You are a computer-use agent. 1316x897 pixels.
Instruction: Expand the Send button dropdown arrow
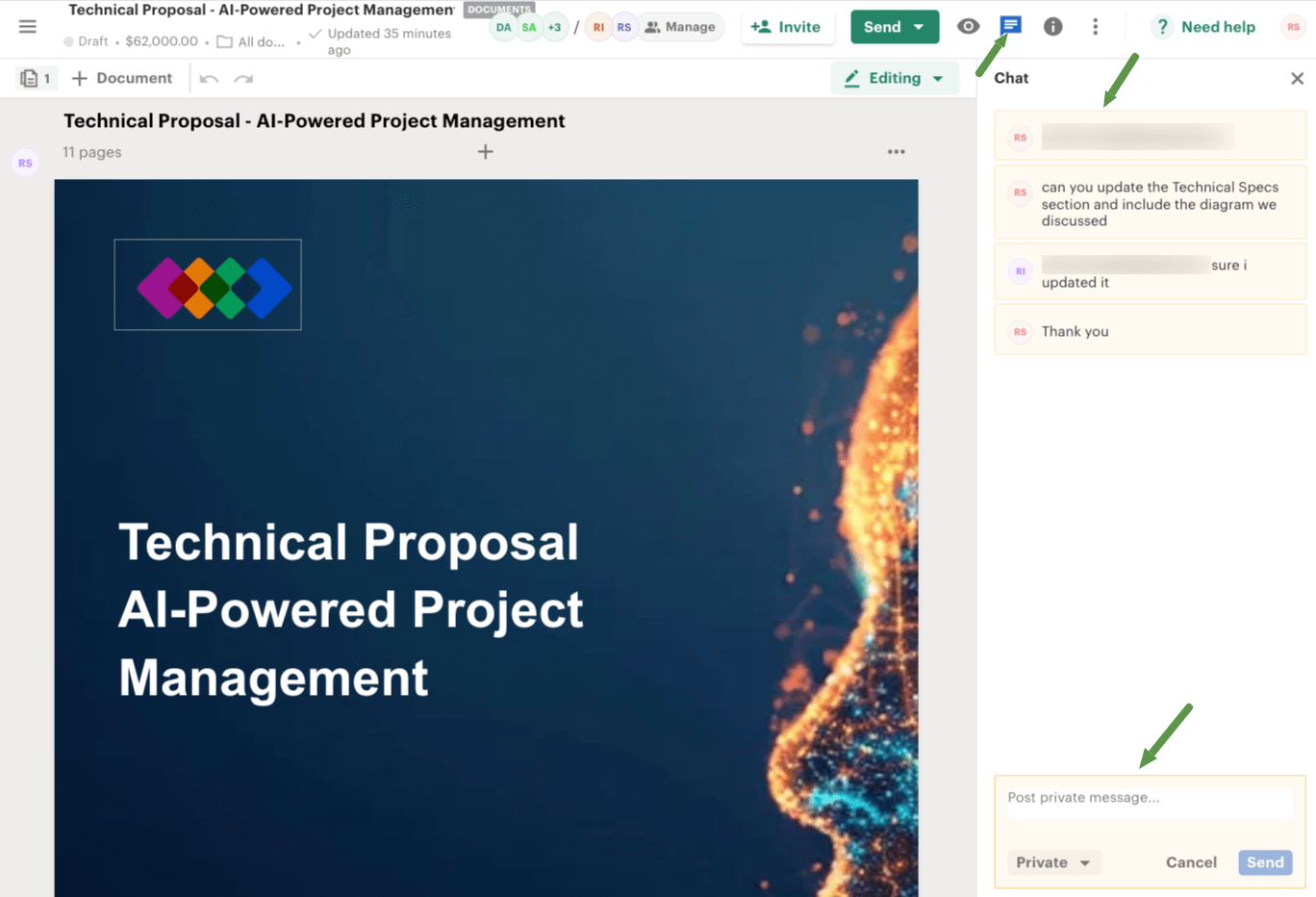920,27
